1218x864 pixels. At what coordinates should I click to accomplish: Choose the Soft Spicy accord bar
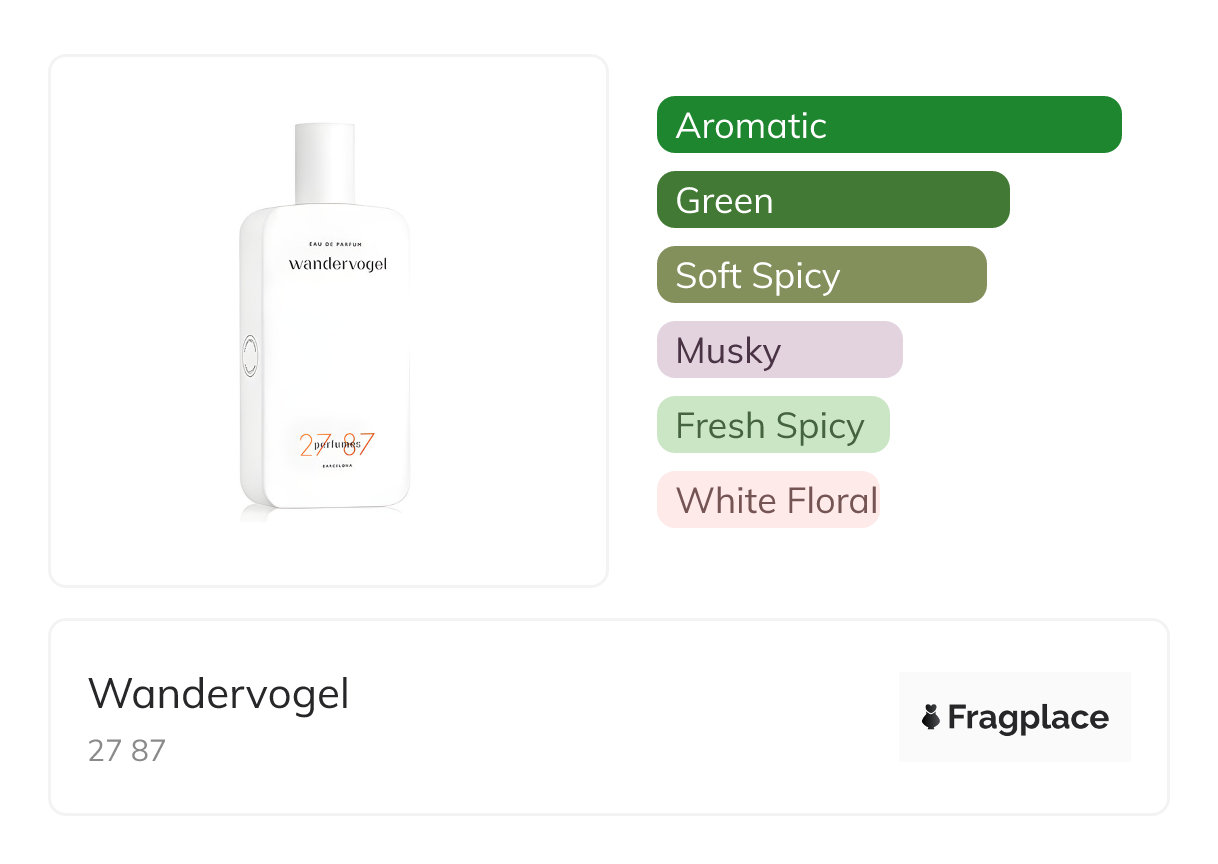point(822,275)
